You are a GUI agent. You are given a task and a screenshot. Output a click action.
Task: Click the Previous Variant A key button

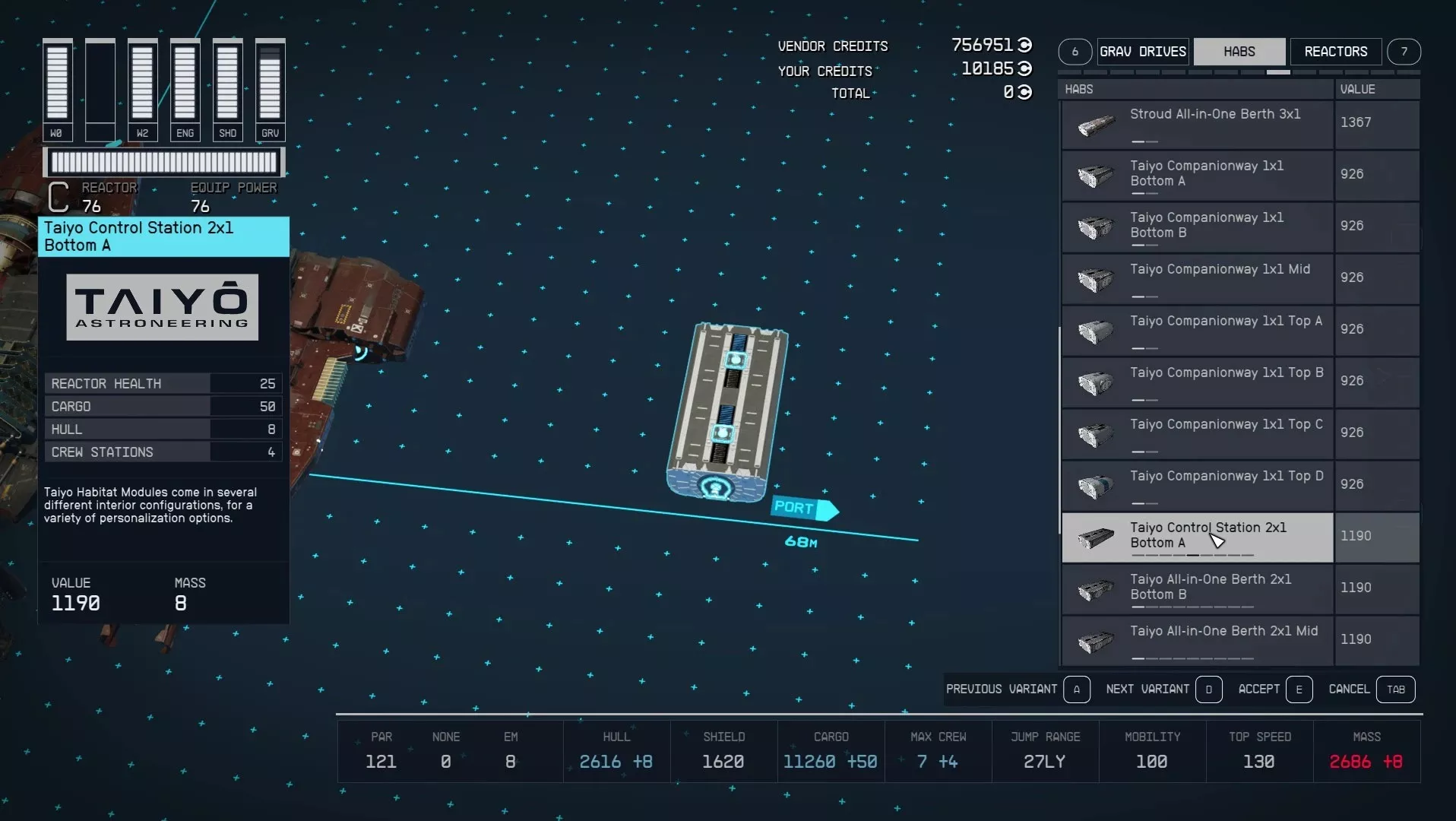tap(1077, 689)
